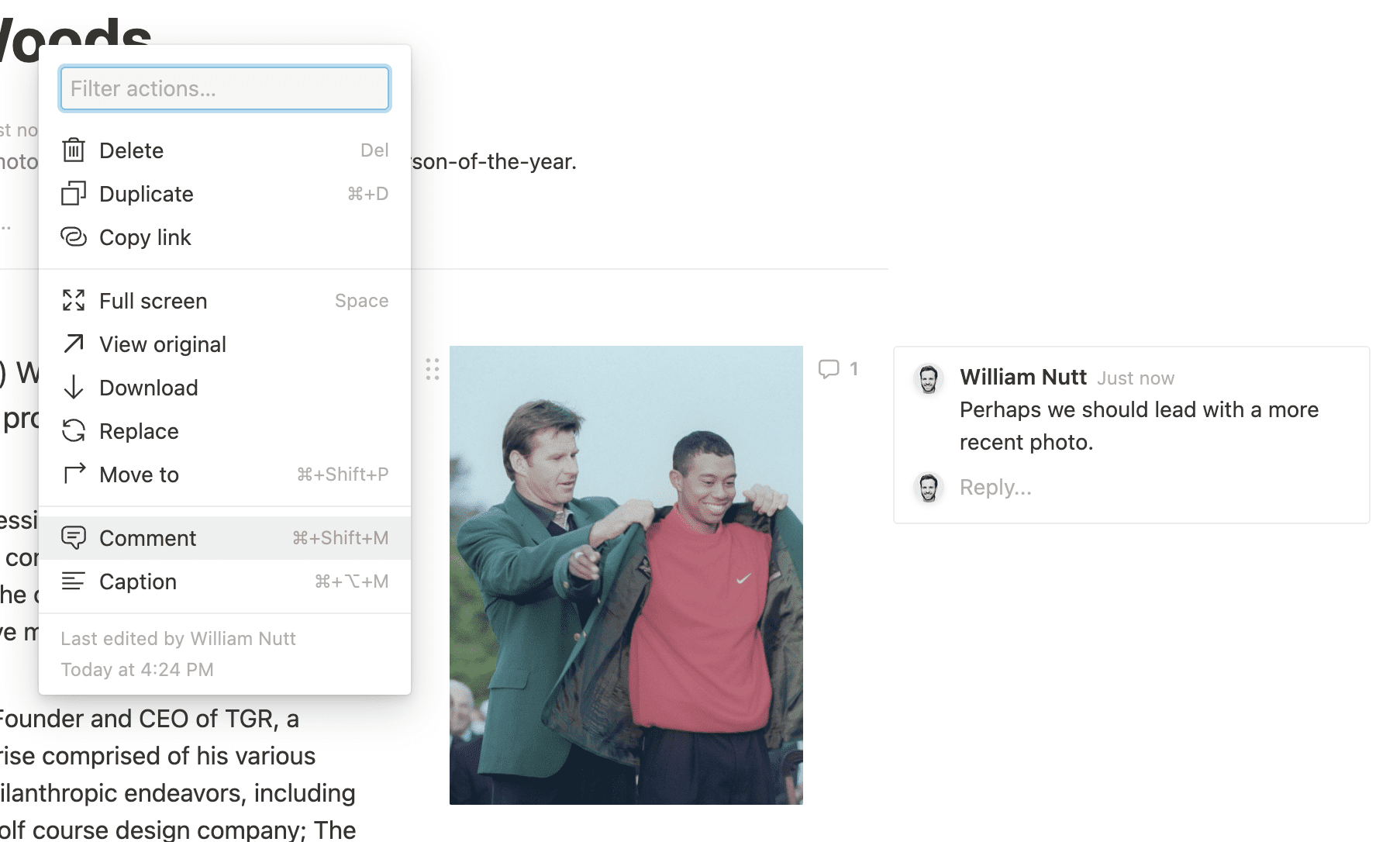This screenshot has width=1400, height=842.
Task: Click the Copy link chain icon
Action: pos(74,237)
